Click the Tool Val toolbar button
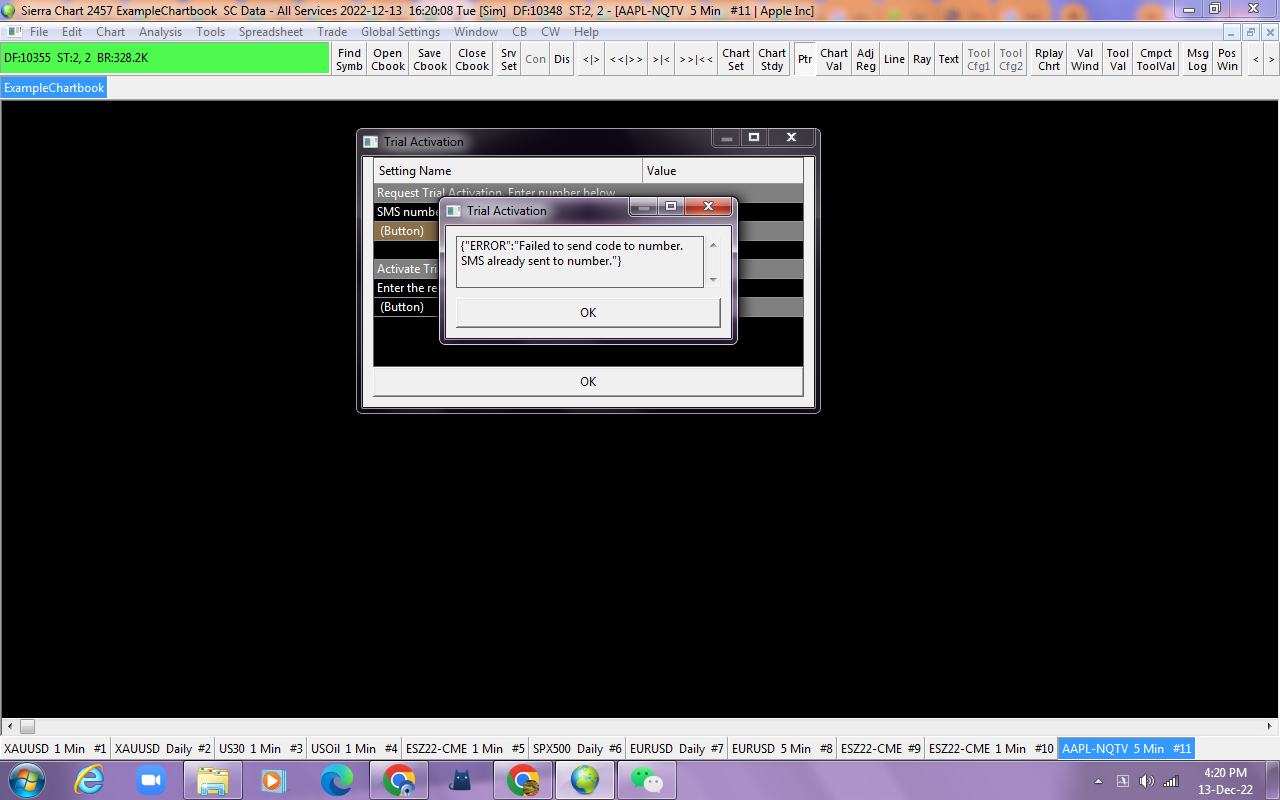Image resolution: width=1280 pixels, height=800 pixels. click(1118, 59)
